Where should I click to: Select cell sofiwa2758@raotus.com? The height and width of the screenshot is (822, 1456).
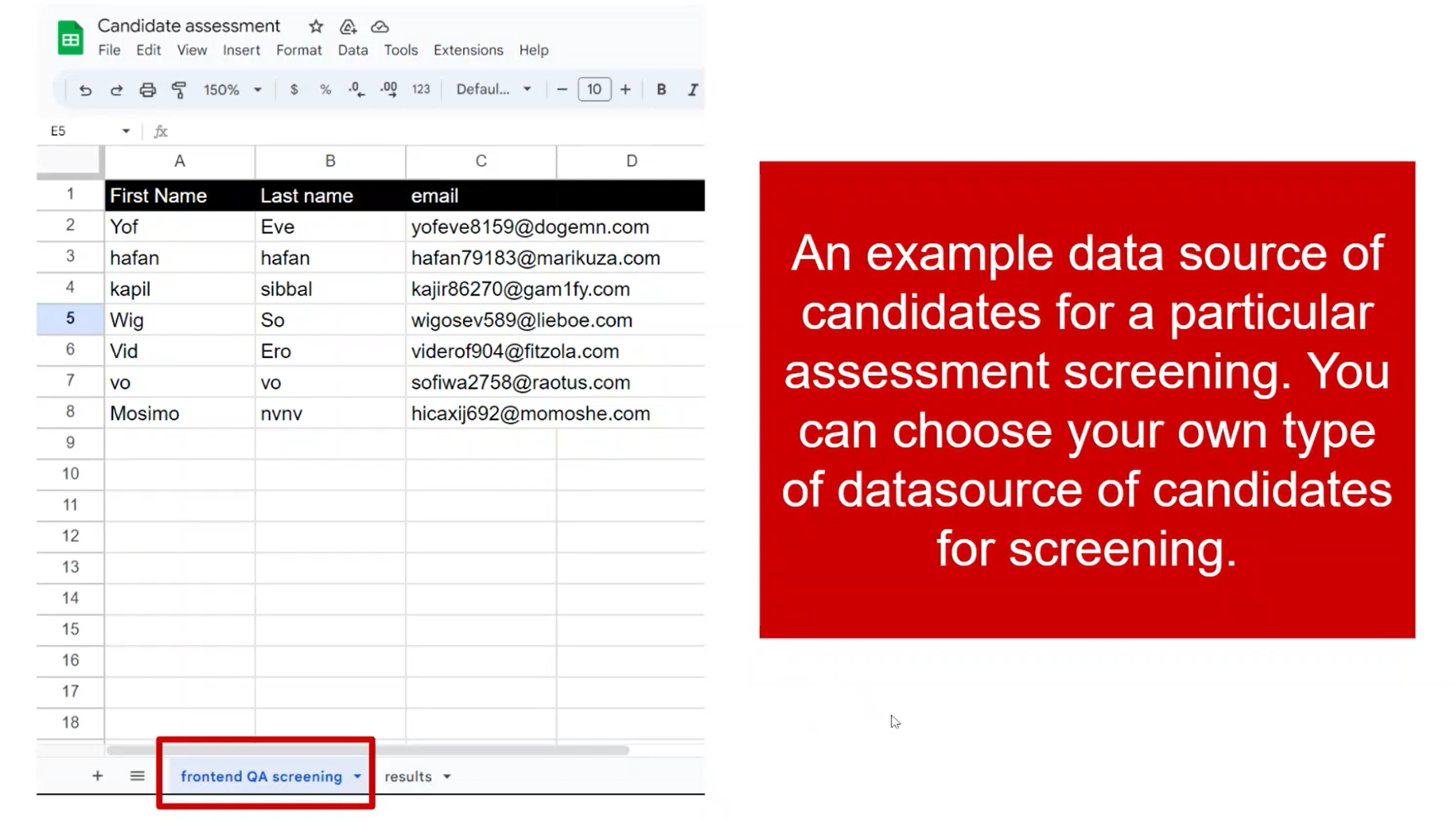(x=521, y=382)
